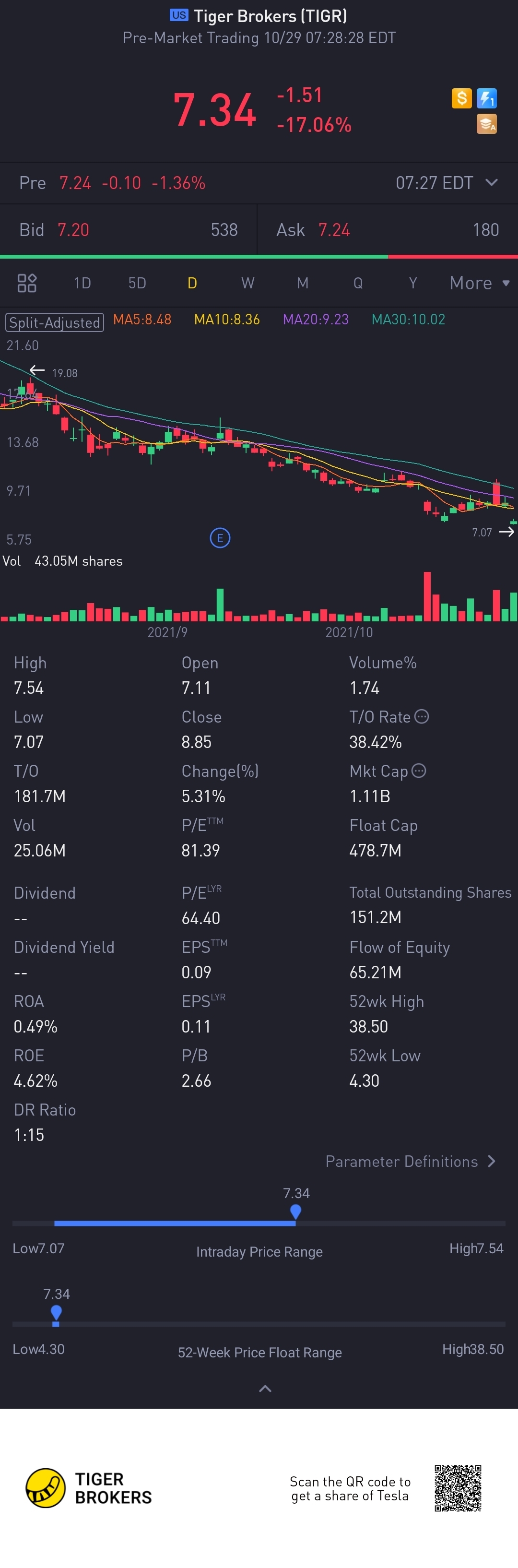
Task: Tap the blue lightning bolt badge icon
Action: (x=486, y=98)
